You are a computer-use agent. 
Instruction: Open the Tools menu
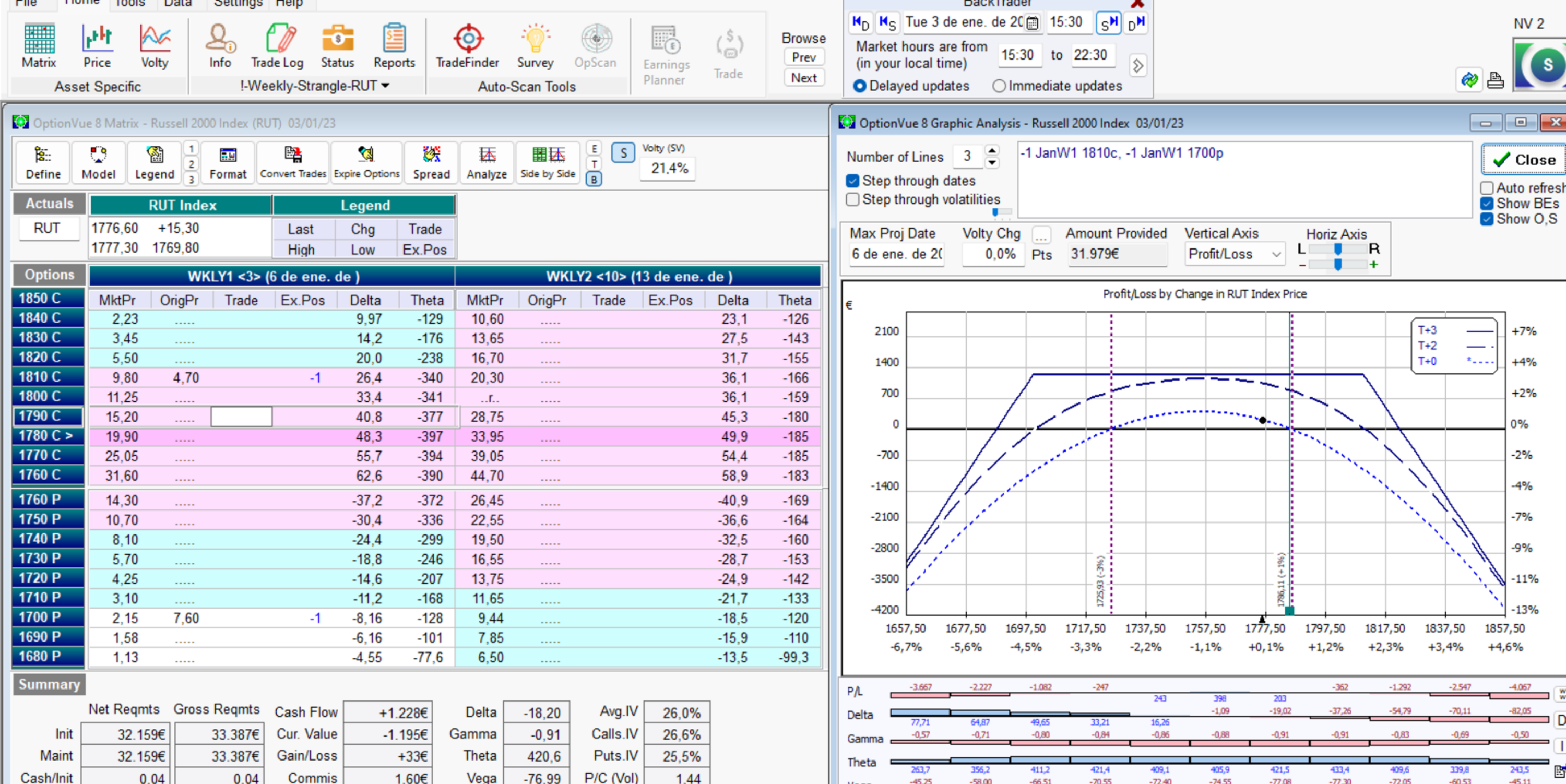(129, 4)
